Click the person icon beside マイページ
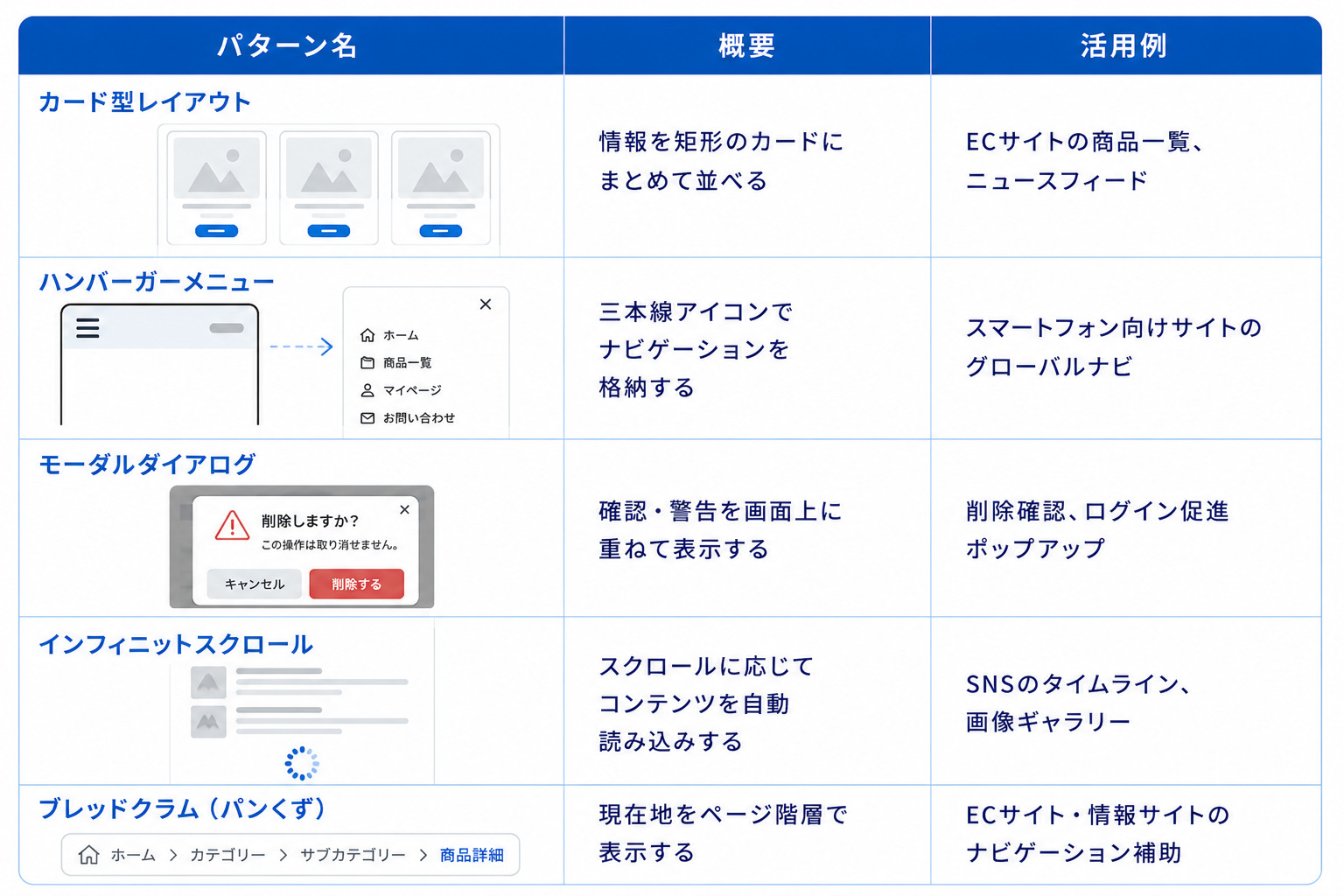The image size is (1344, 896). 367,390
